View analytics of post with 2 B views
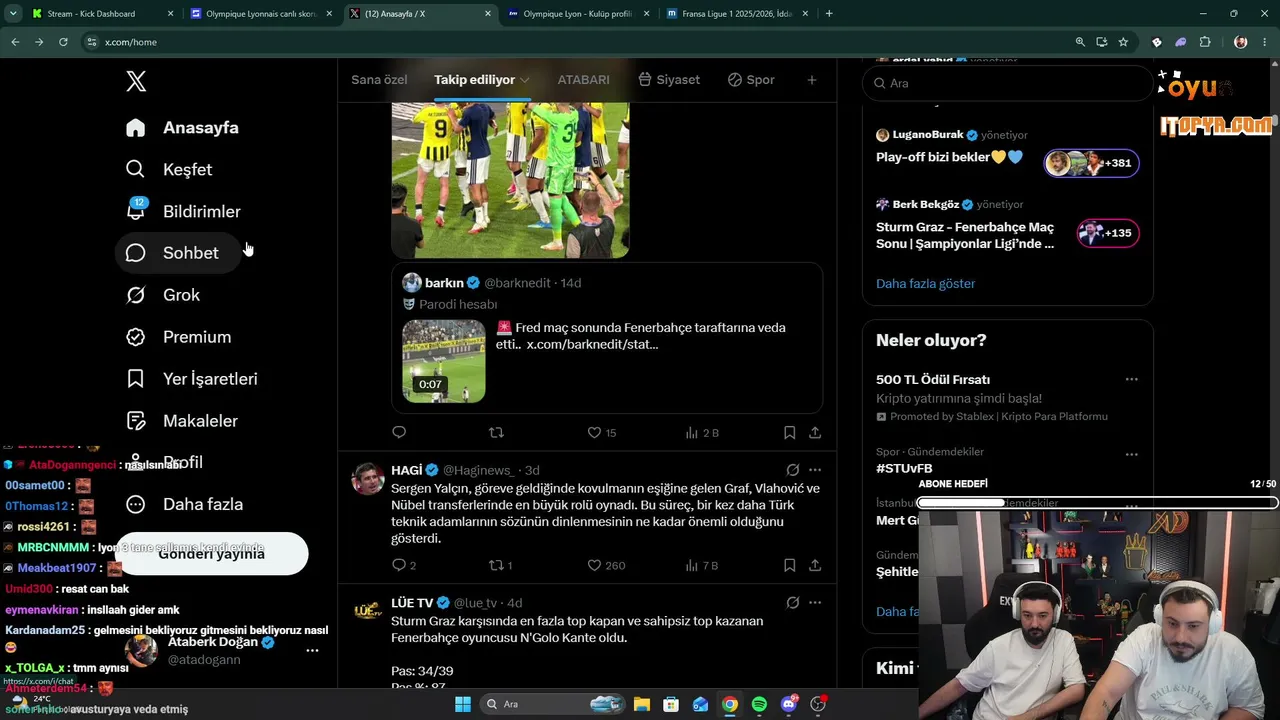Viewport: 1280px width, 720px height. [x=702, y=433]
